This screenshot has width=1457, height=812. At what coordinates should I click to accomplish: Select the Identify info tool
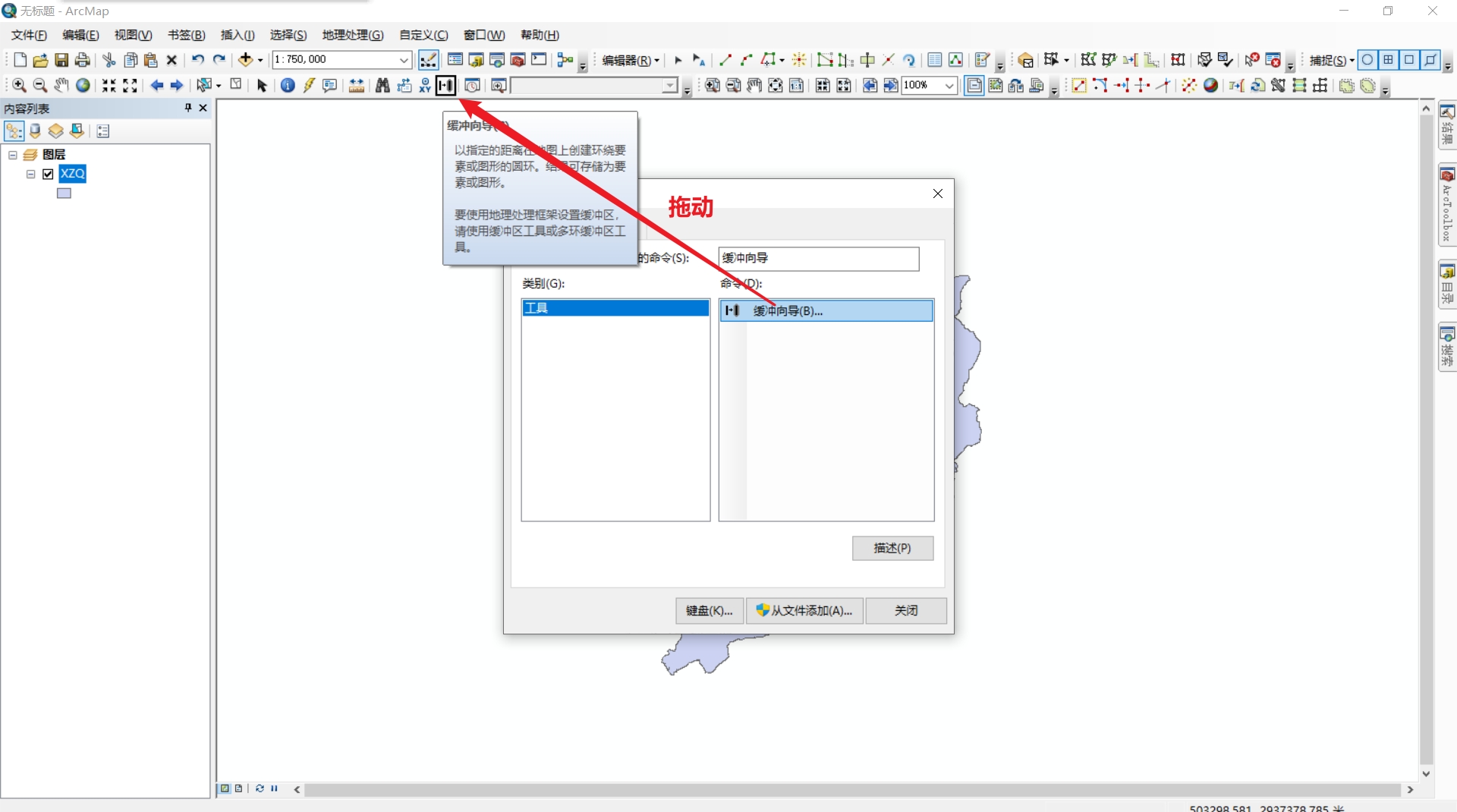288,86
